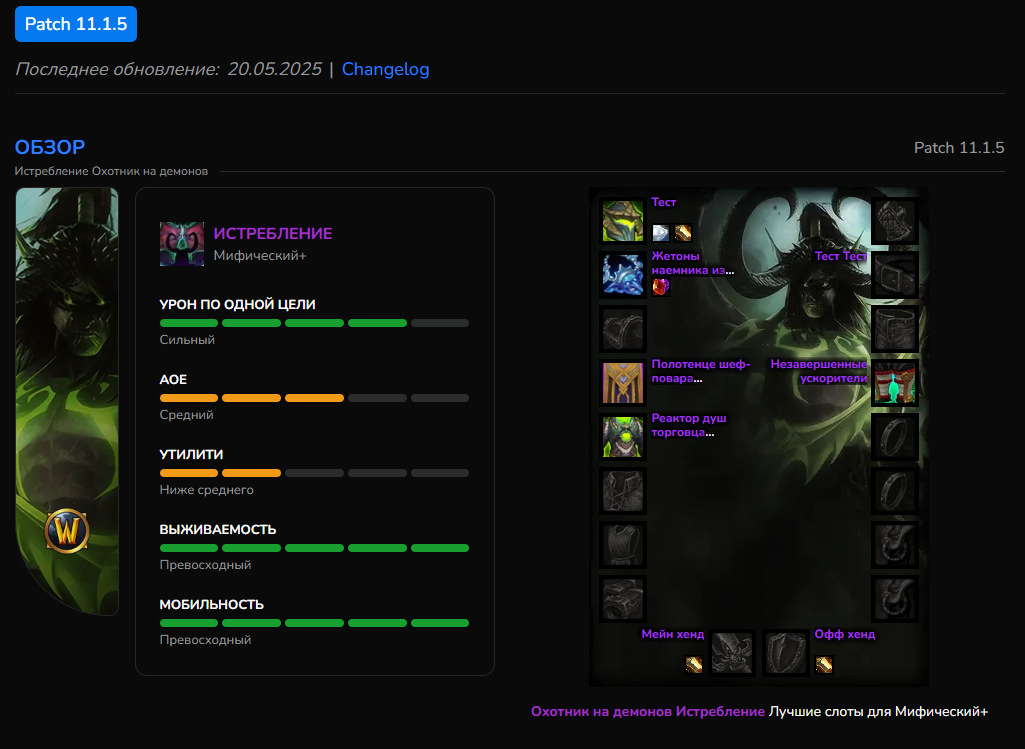Click the second empty ring slot
Viewport: 1025px width, 749px height.
[895, 491]
